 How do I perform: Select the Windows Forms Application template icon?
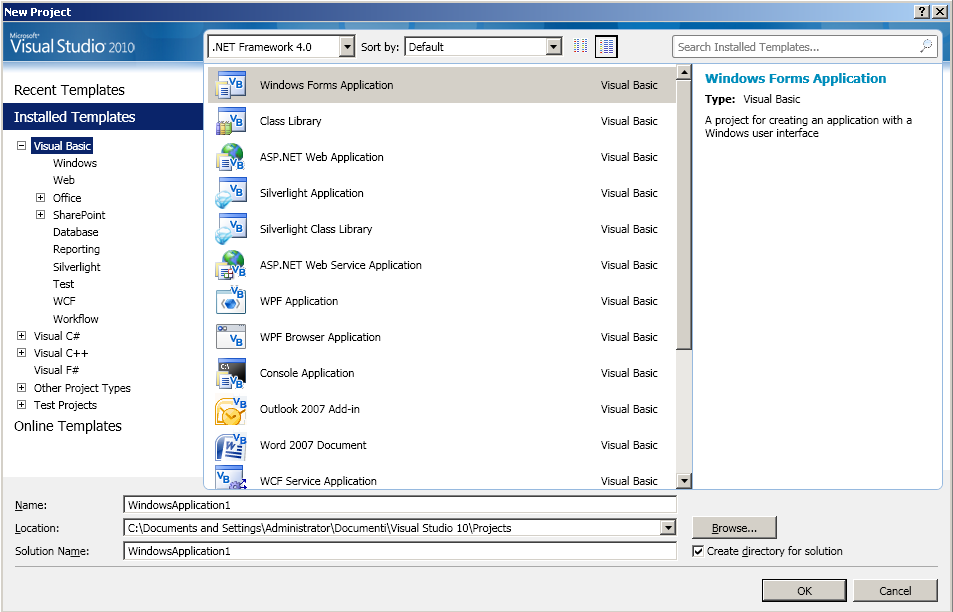231,85
